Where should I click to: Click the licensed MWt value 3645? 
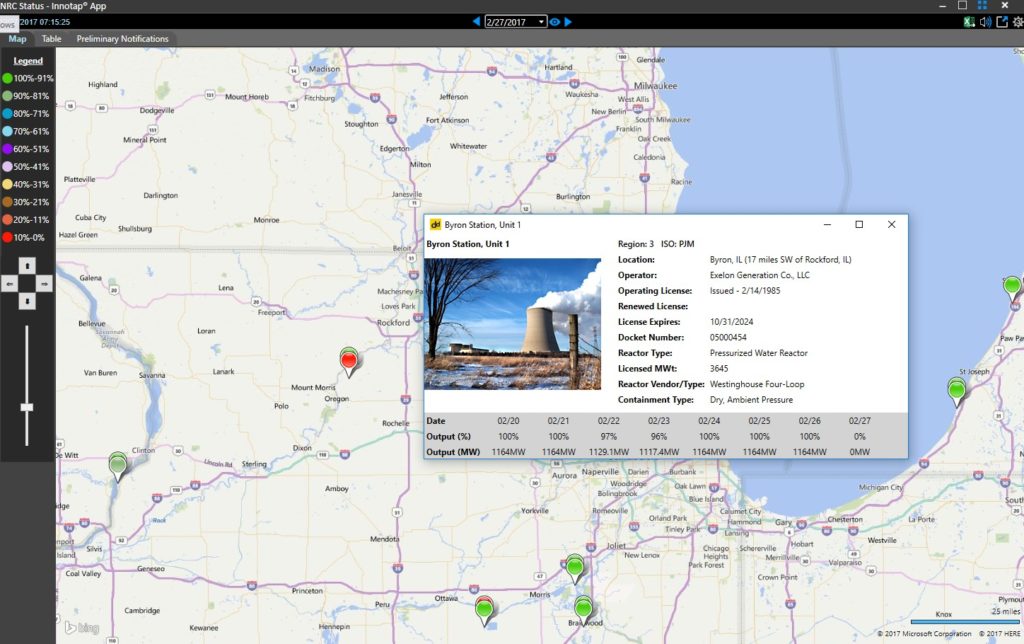pos(719,368)
